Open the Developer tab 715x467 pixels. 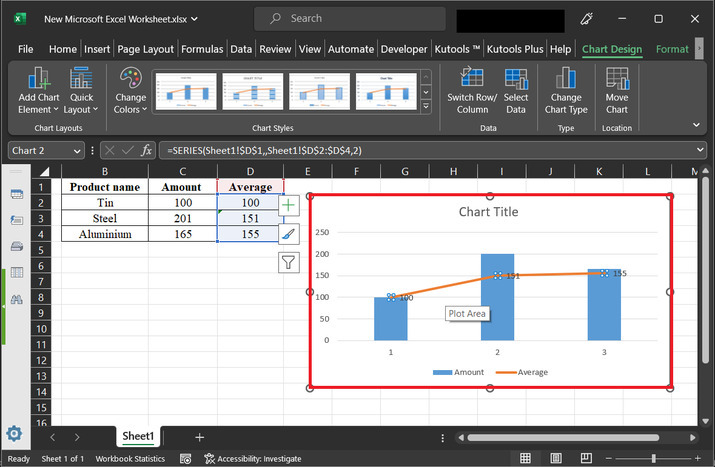[404, 49]
